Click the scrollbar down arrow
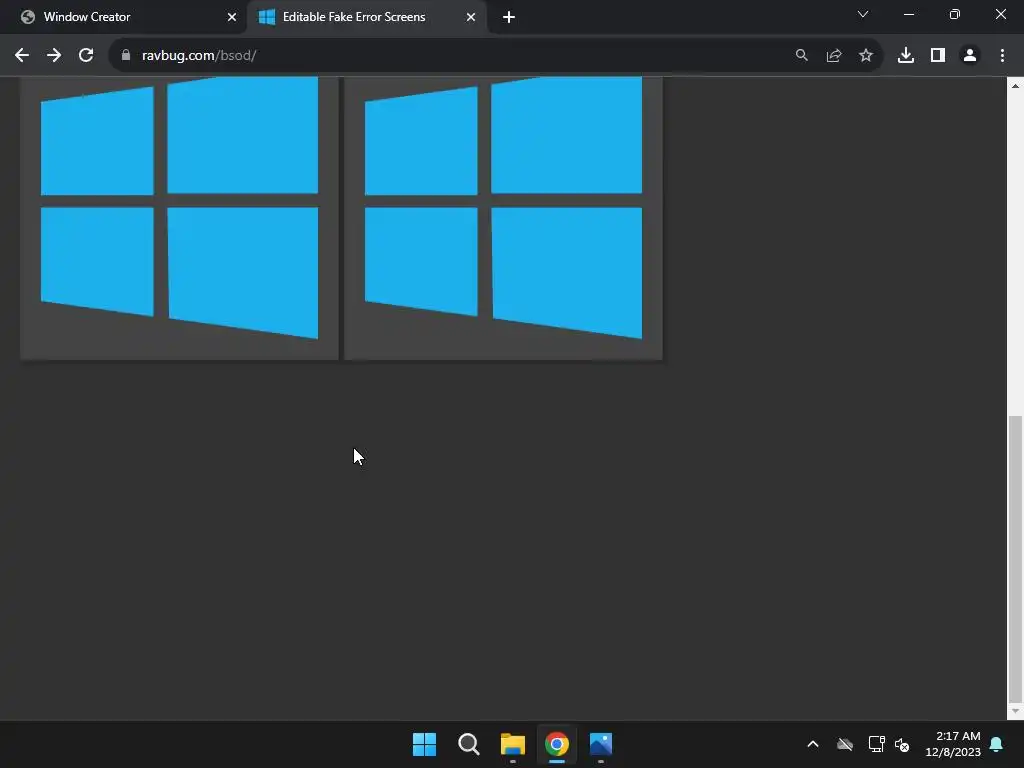This screenshot has height=768, width=1024. point(1015,711)
